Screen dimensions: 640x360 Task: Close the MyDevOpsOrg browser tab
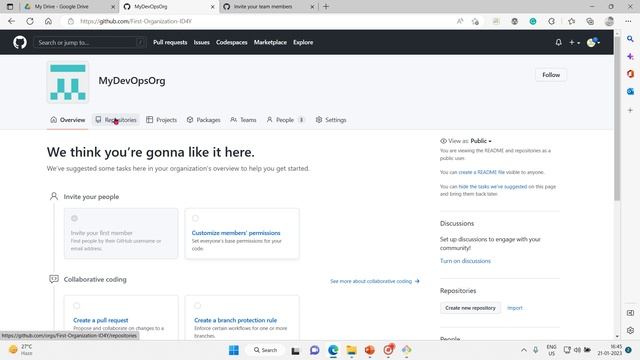click(x=212, y=7)
